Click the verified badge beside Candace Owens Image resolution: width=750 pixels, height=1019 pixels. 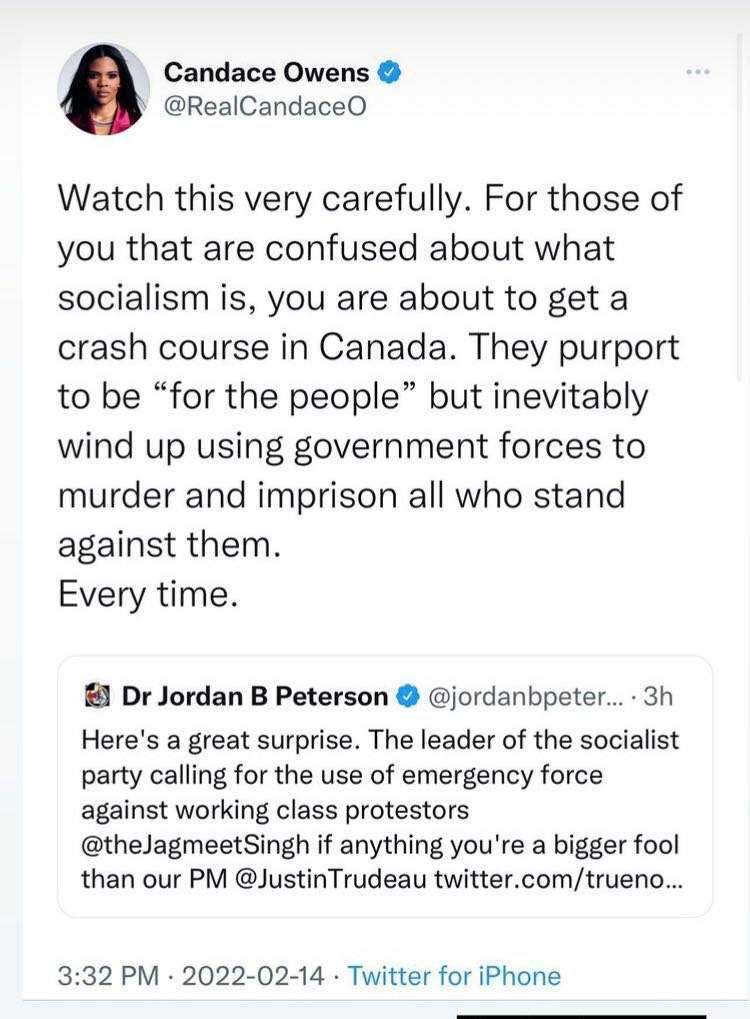(x=391, y=72)
